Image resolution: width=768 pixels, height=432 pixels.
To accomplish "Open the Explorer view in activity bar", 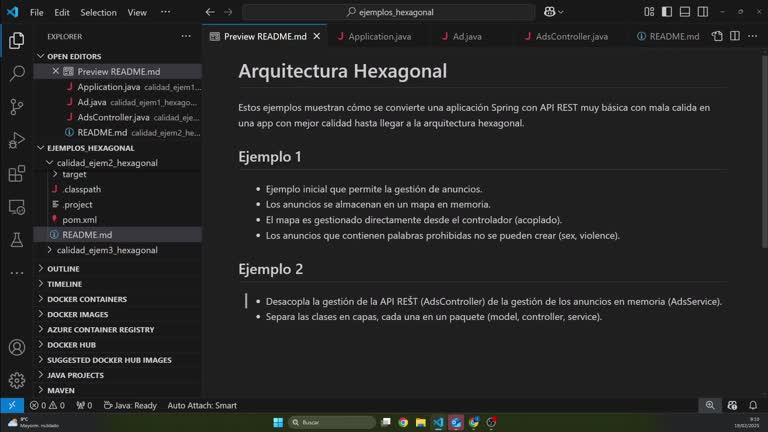I will point(17,40).
